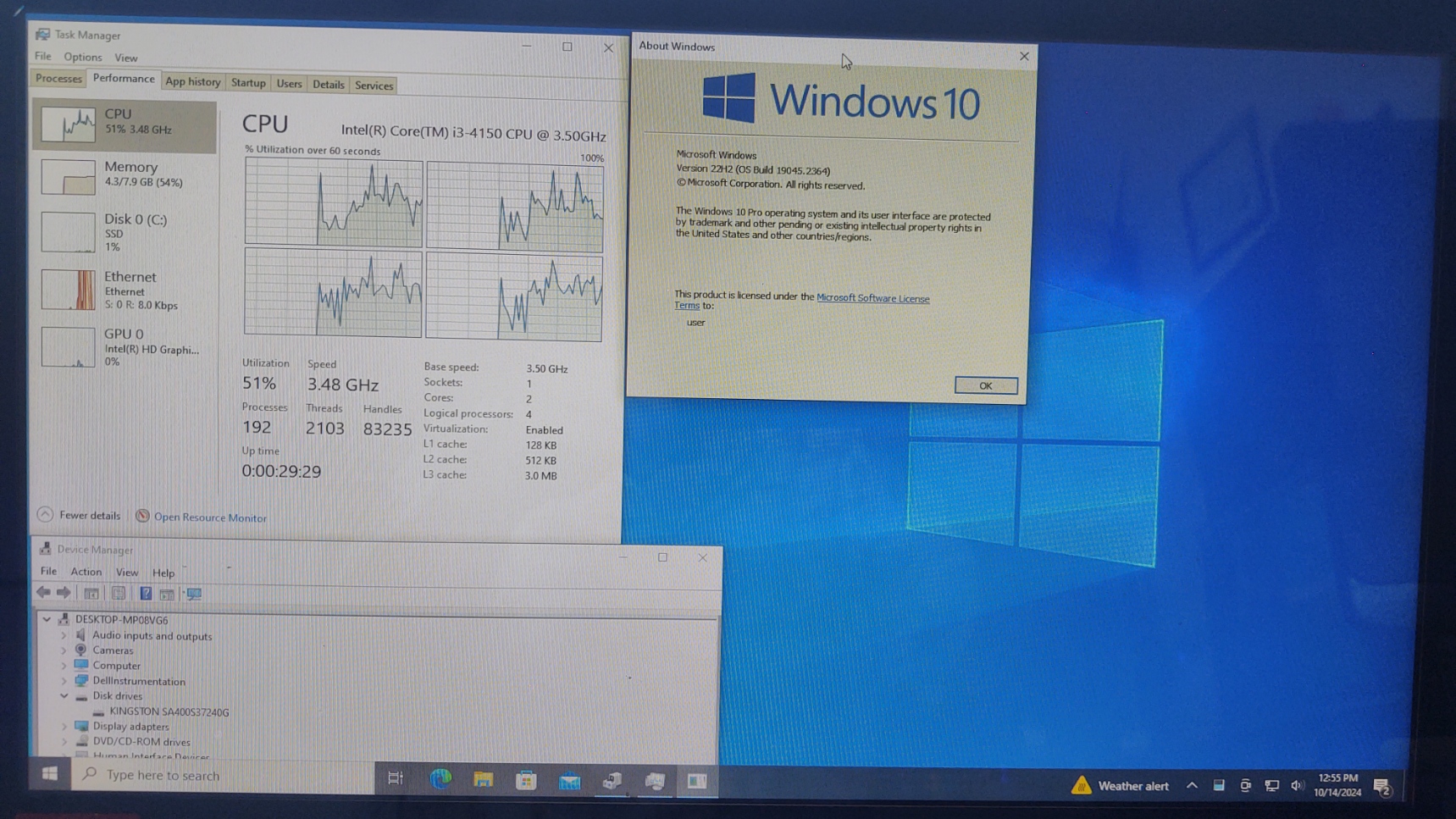The height and width of the screenshot is (819, 1456).
Task: Collapse the Disk drives tree node
Action: [64, 696]
